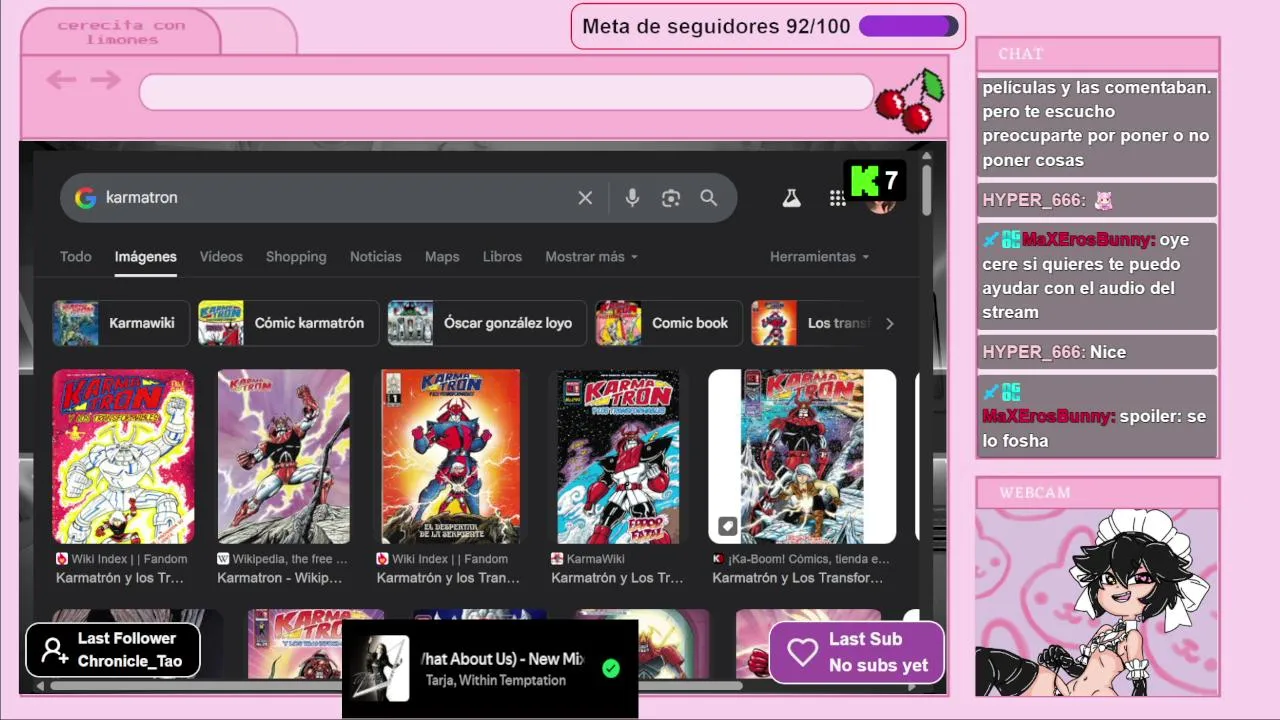This screenshot has width=1280, height=720.
Task: Open Google Lens image search
Action: click(671, 198)
